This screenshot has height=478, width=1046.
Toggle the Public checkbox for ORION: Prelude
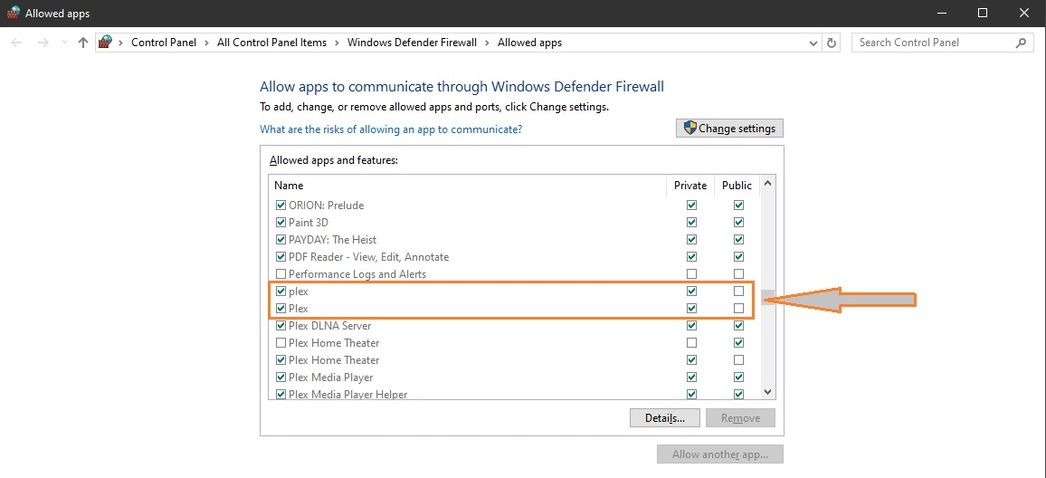tap(738, 205)
